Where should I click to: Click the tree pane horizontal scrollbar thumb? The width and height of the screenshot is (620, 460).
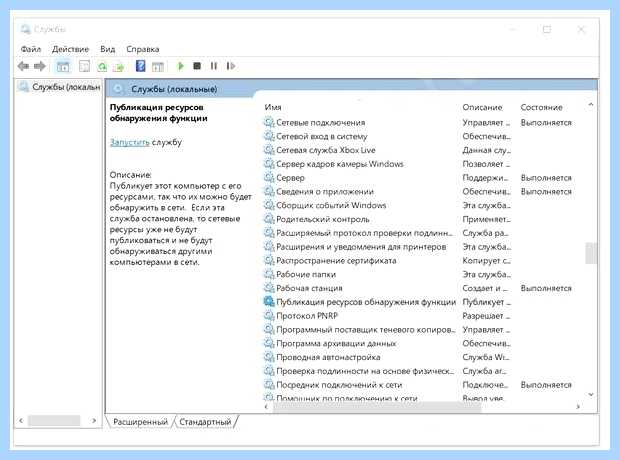(54, 421)
